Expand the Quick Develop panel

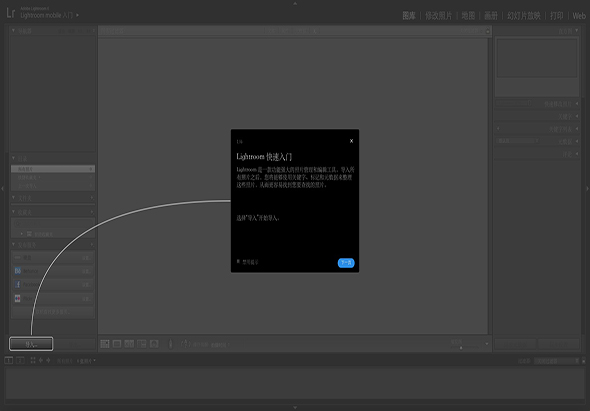click(577, 104)
